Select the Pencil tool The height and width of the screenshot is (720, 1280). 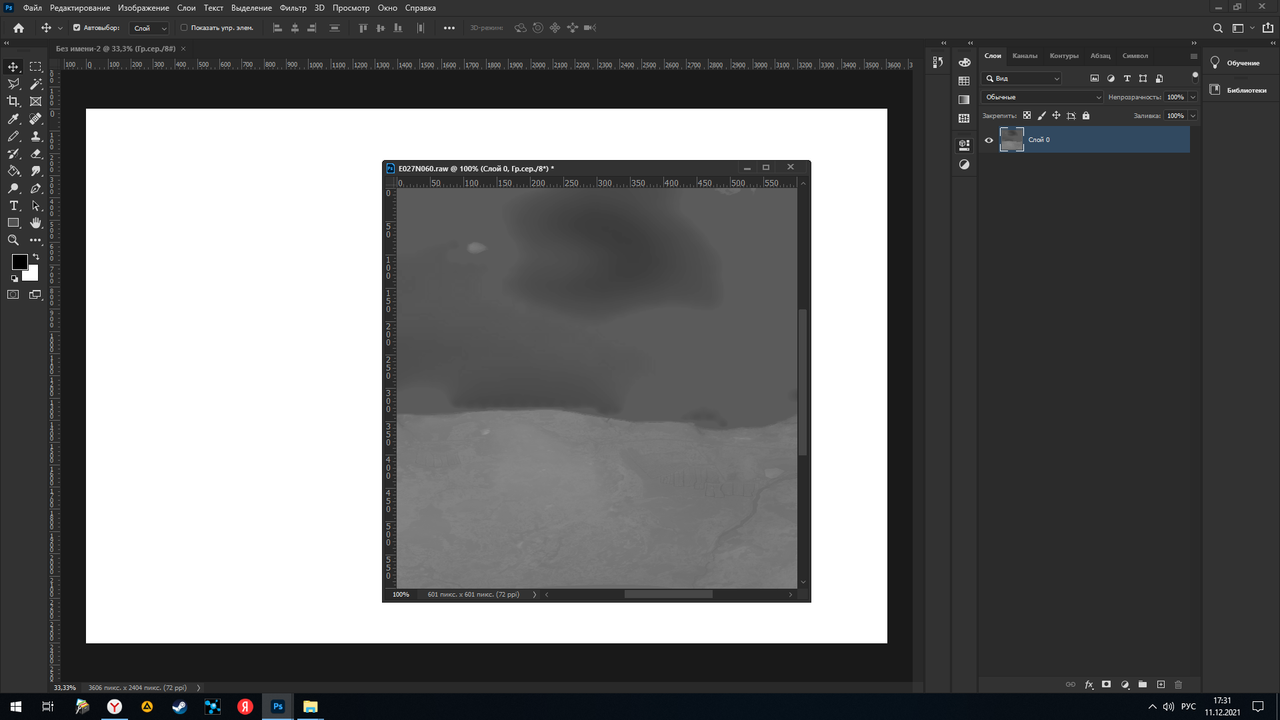tap(14, 136)
